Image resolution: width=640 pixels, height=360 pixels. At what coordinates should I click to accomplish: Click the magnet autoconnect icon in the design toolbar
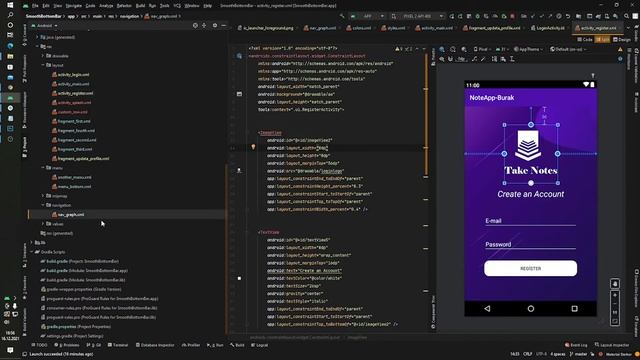tap(451, 59)
